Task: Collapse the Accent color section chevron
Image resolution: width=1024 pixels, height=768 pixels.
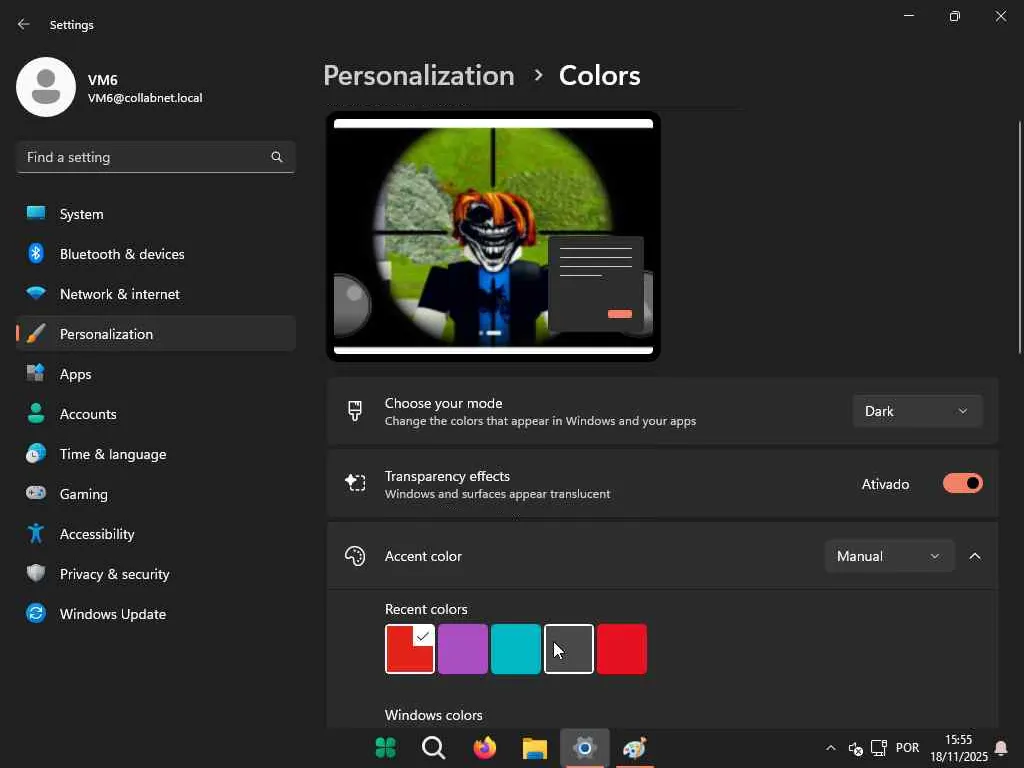Action: [975, 556]
